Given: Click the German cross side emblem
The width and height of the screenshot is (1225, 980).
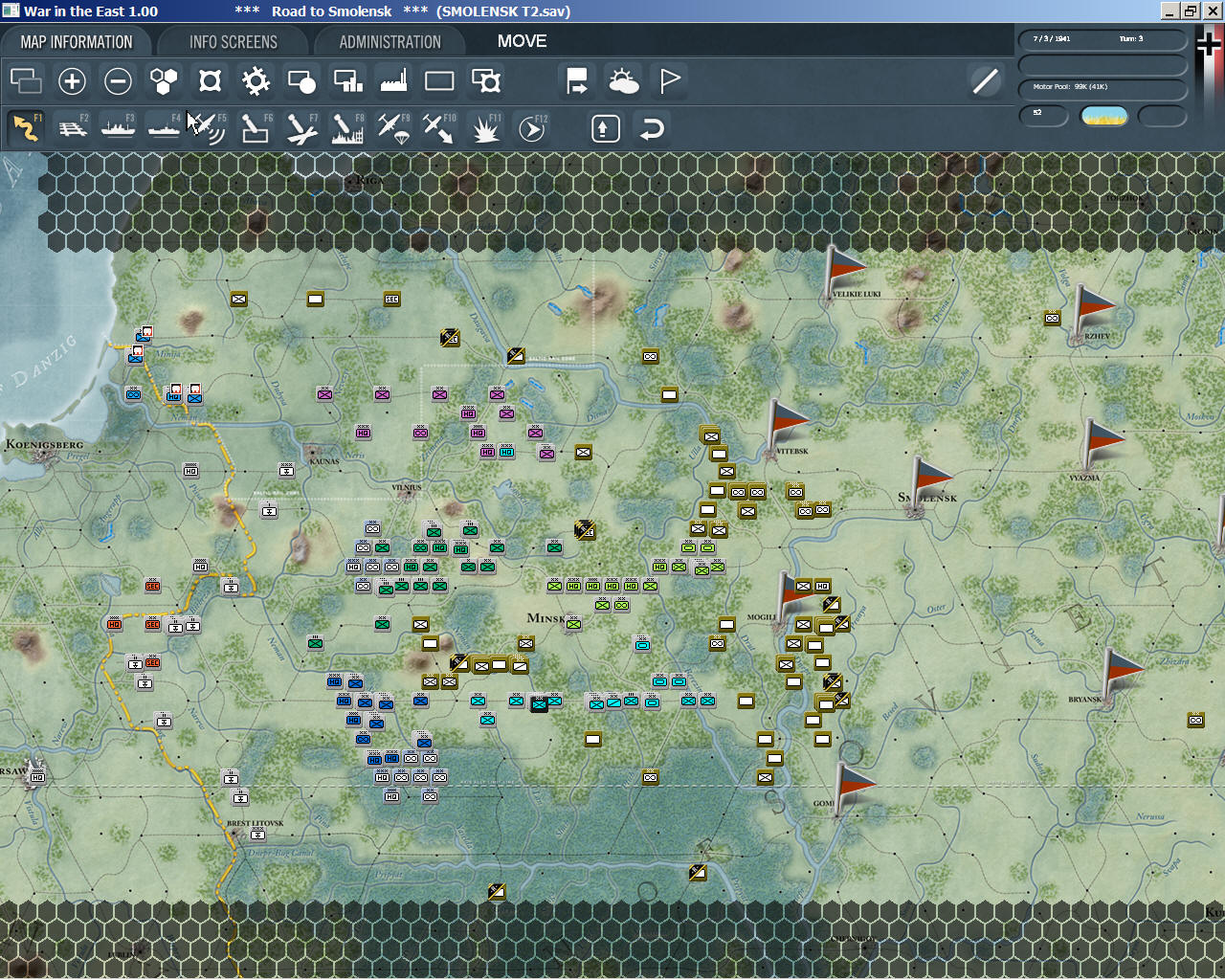Looking at the screenshot, I should (x=1209, y=45).
